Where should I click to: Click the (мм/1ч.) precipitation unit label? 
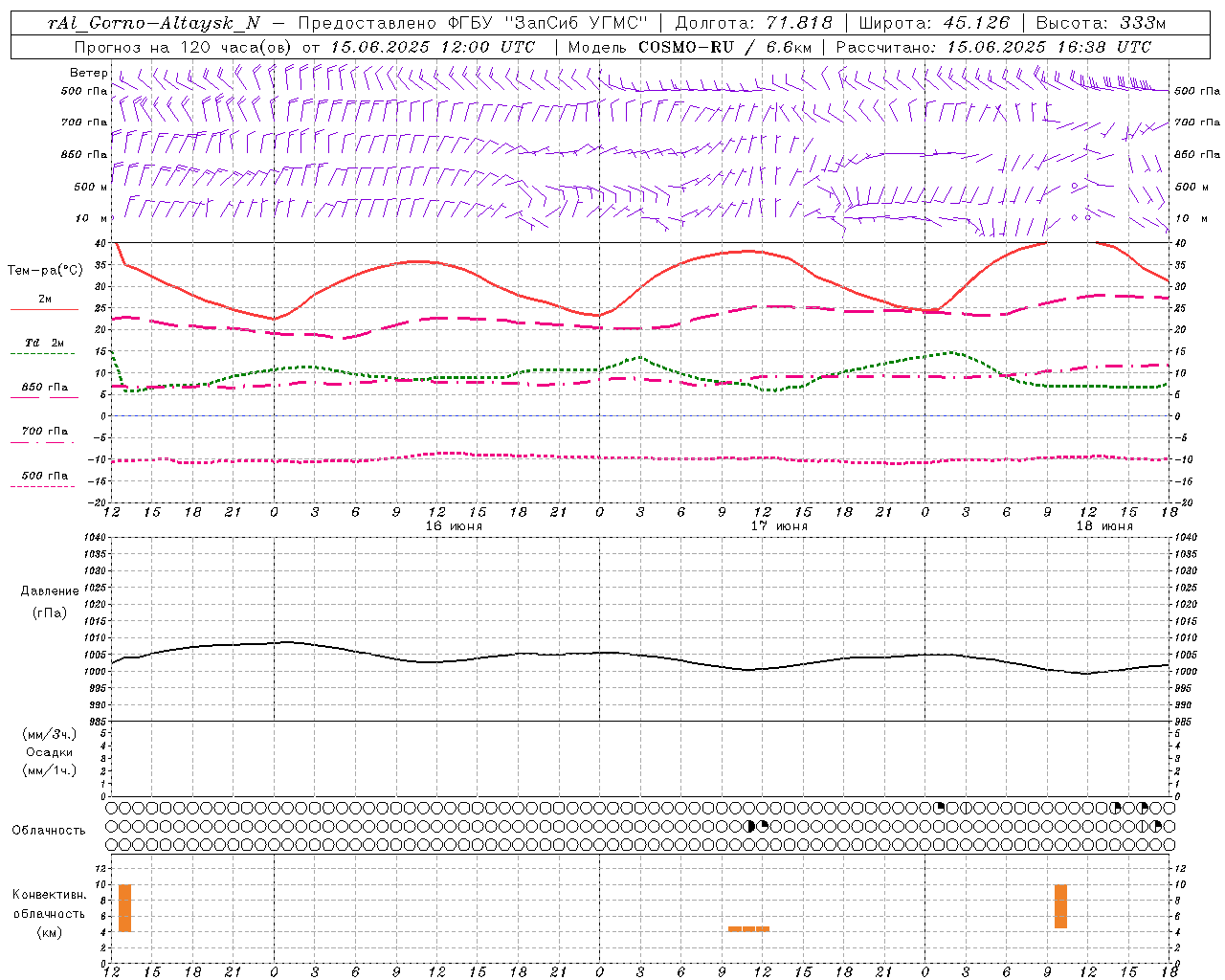click(x=50, y=770)
